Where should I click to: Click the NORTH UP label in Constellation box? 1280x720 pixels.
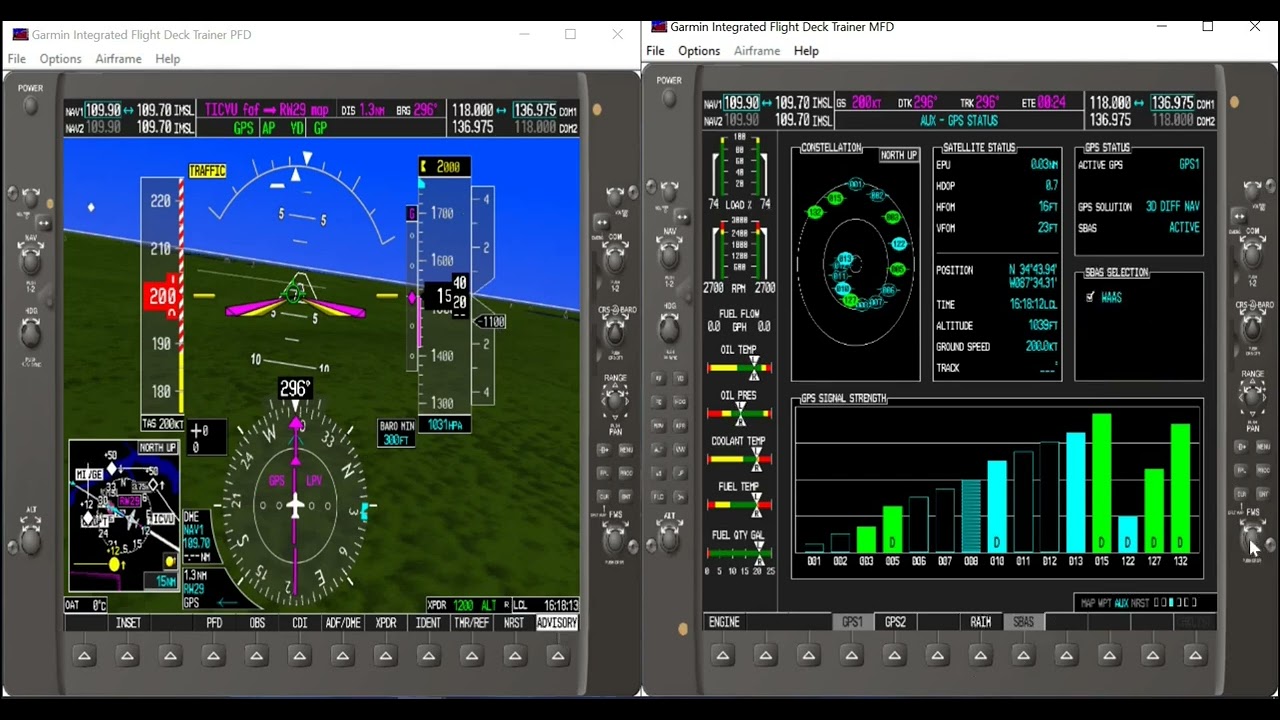point(898,155)
